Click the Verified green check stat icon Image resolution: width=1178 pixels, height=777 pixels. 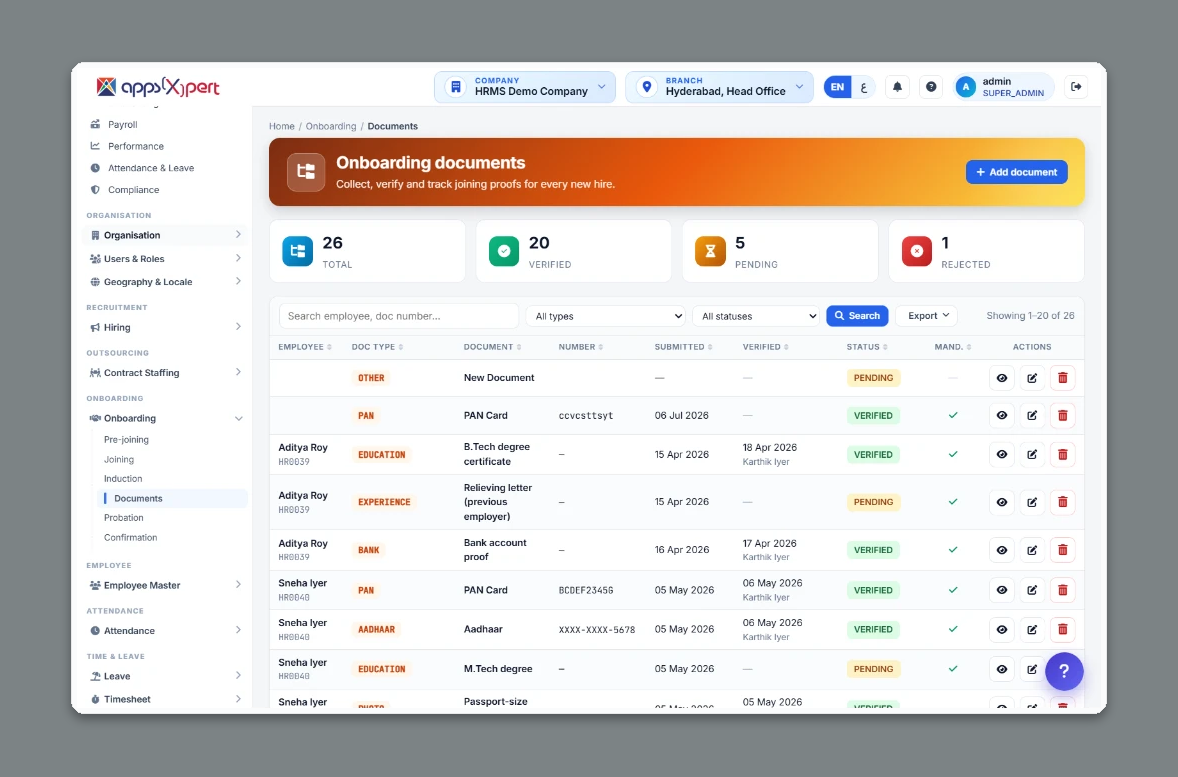click(504, 251)
